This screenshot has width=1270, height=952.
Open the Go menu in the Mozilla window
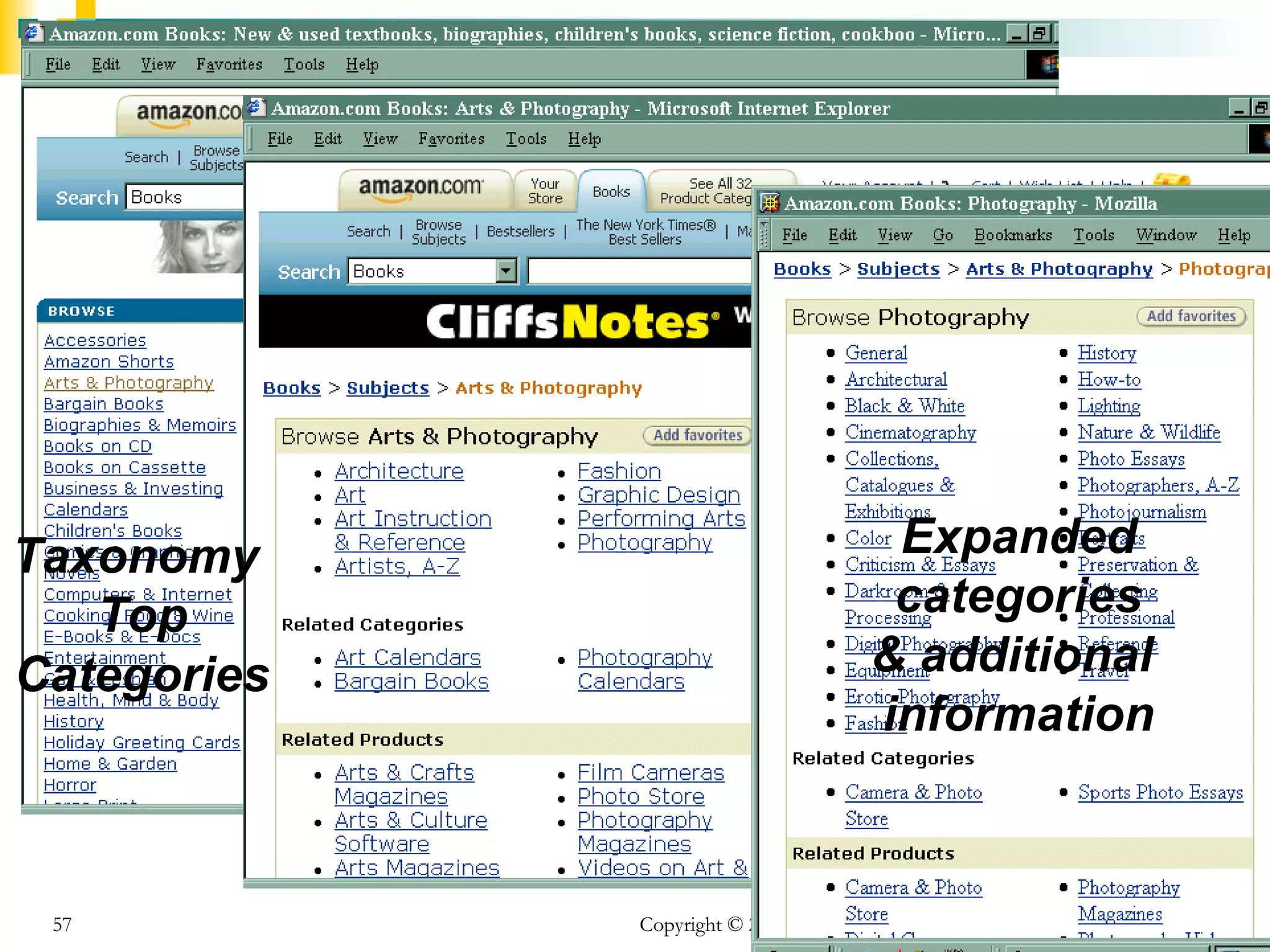pos(943,235)
